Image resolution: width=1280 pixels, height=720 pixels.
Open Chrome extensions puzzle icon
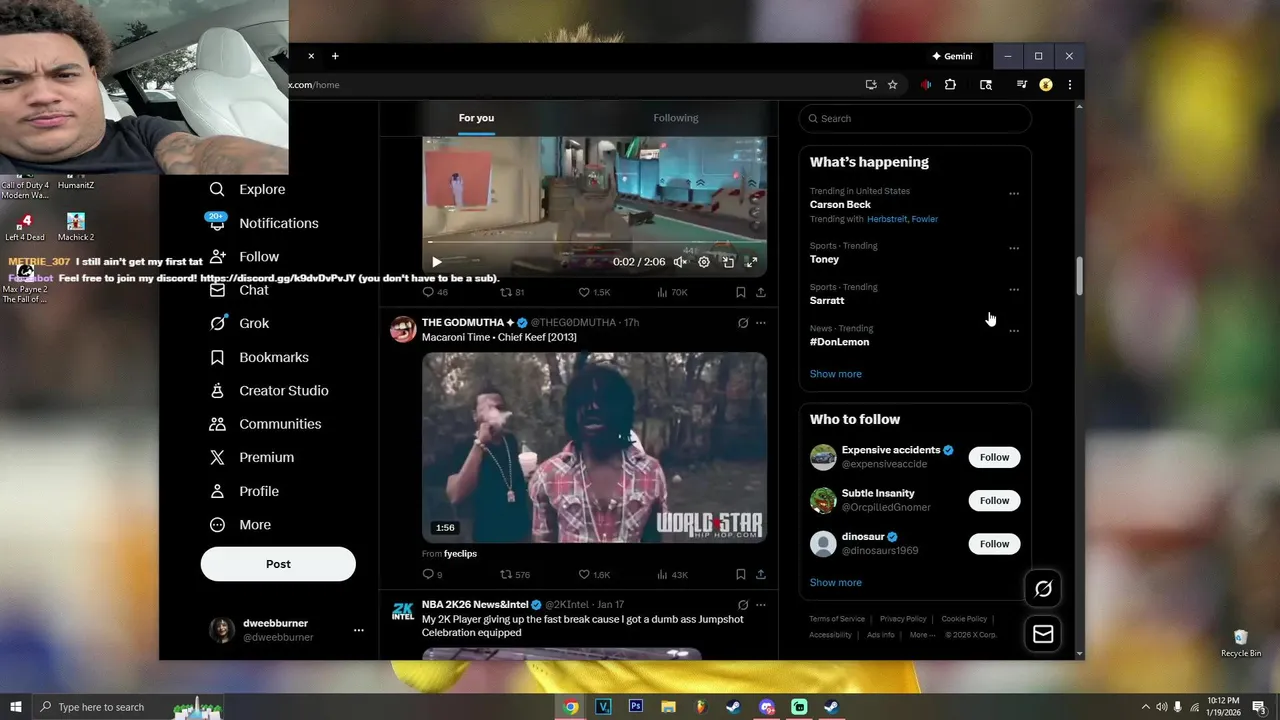[950, 85]
